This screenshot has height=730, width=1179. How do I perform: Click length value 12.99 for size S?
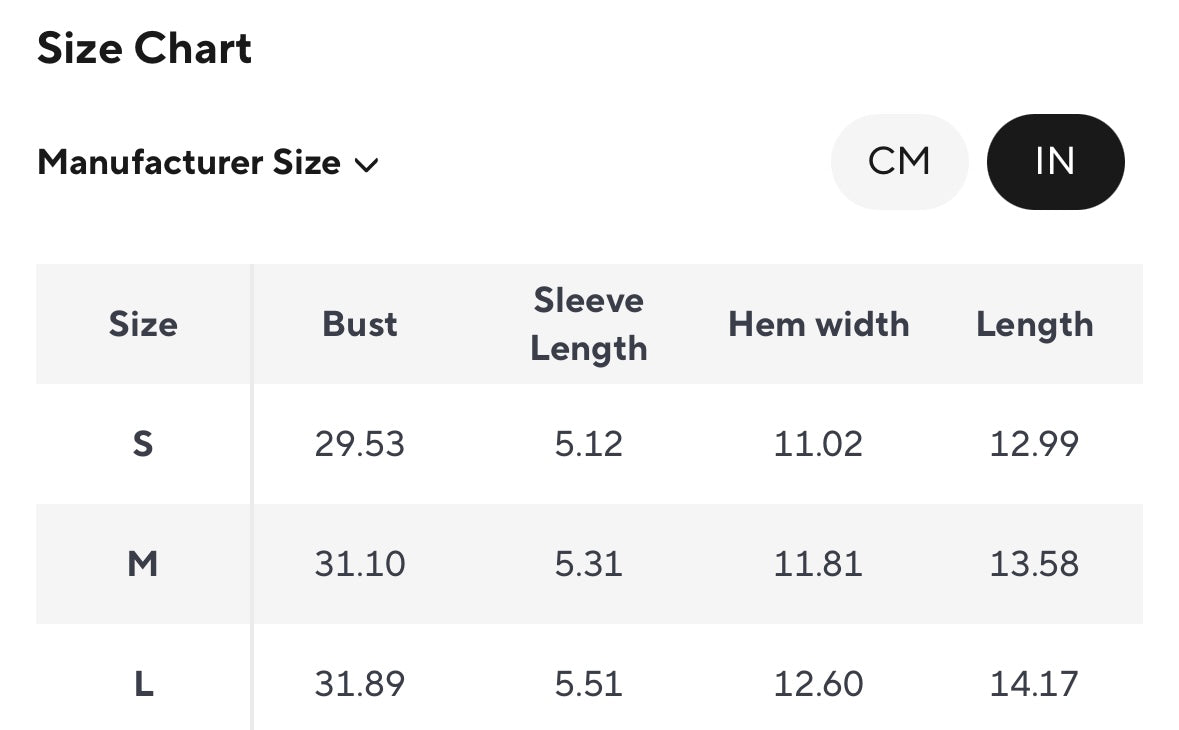point(1035,444)
